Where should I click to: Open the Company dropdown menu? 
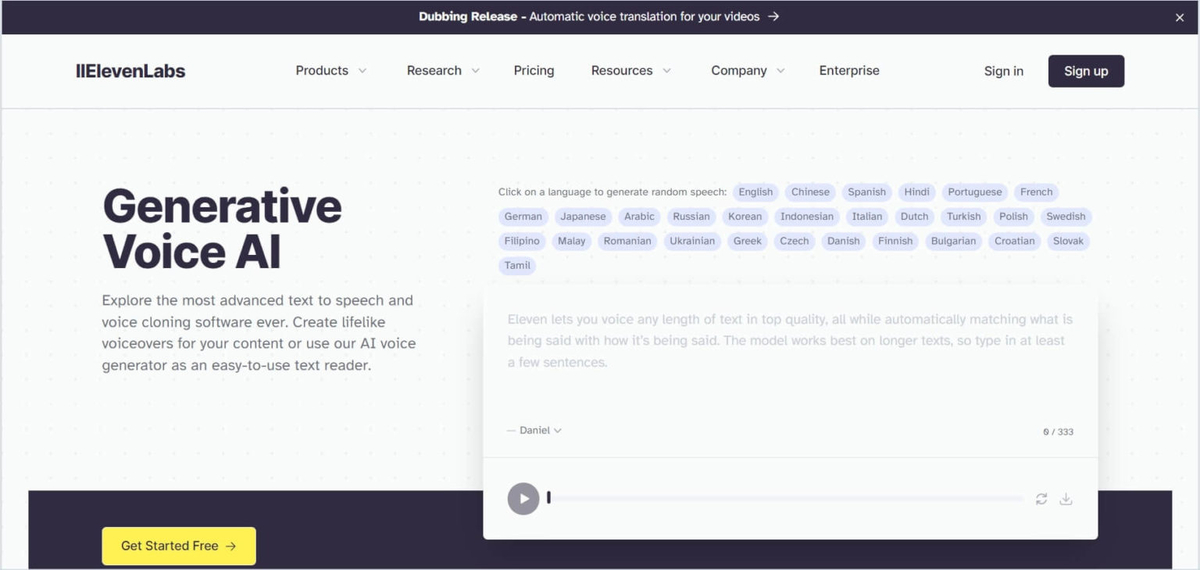click(748, 71)
